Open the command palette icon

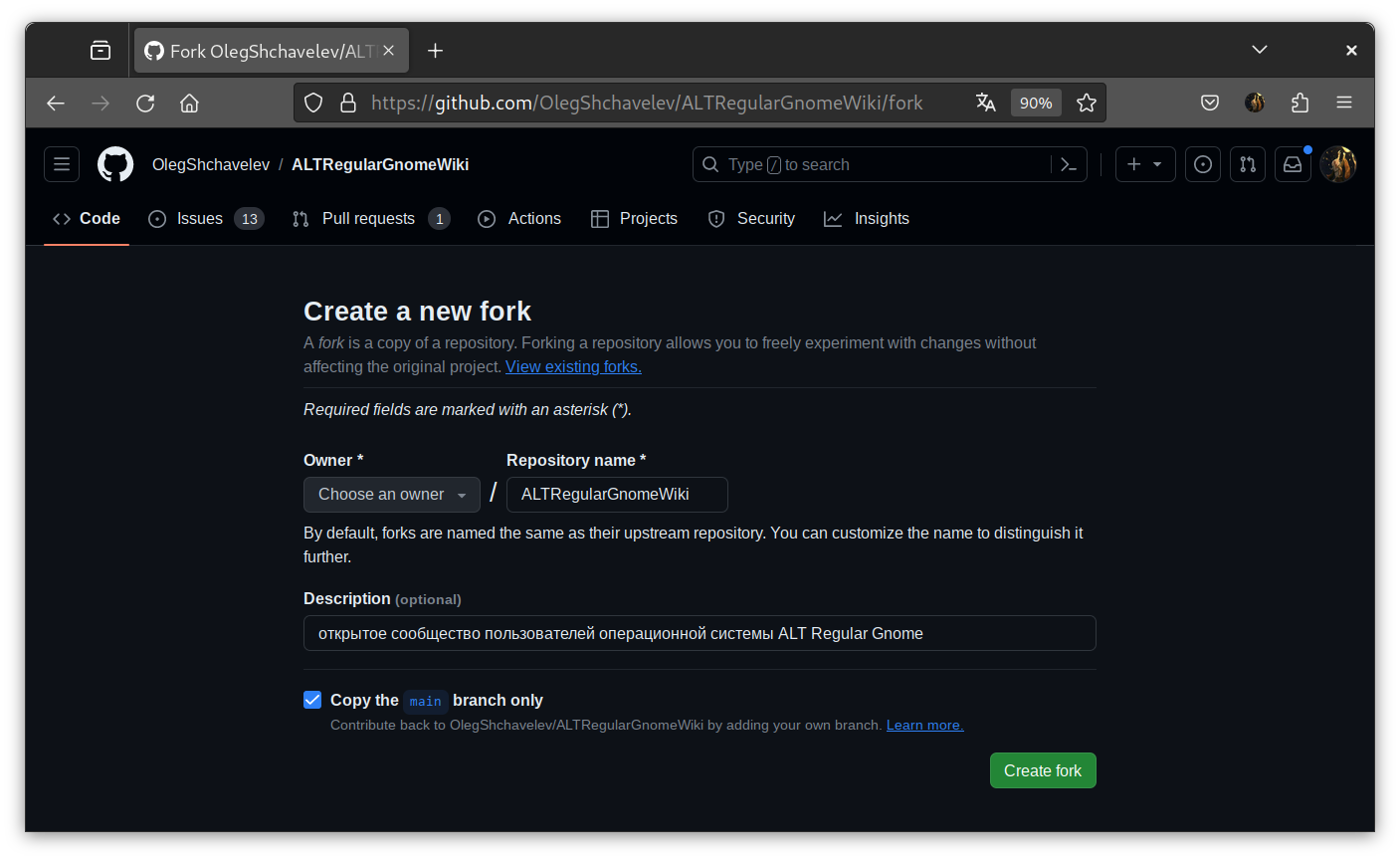click(1069, 164)
